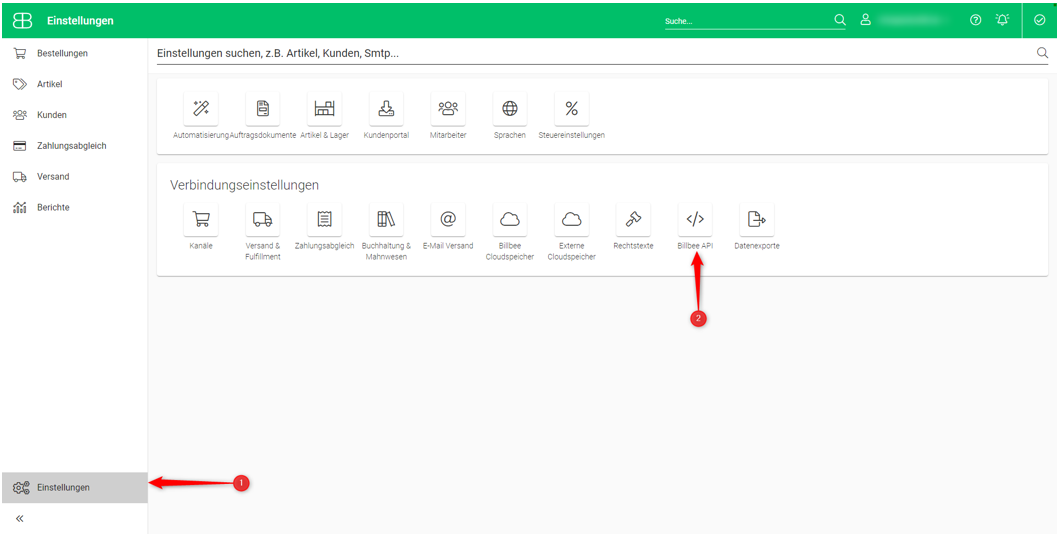Go to Bestellungen in sidebar

(x=62, y=53)
